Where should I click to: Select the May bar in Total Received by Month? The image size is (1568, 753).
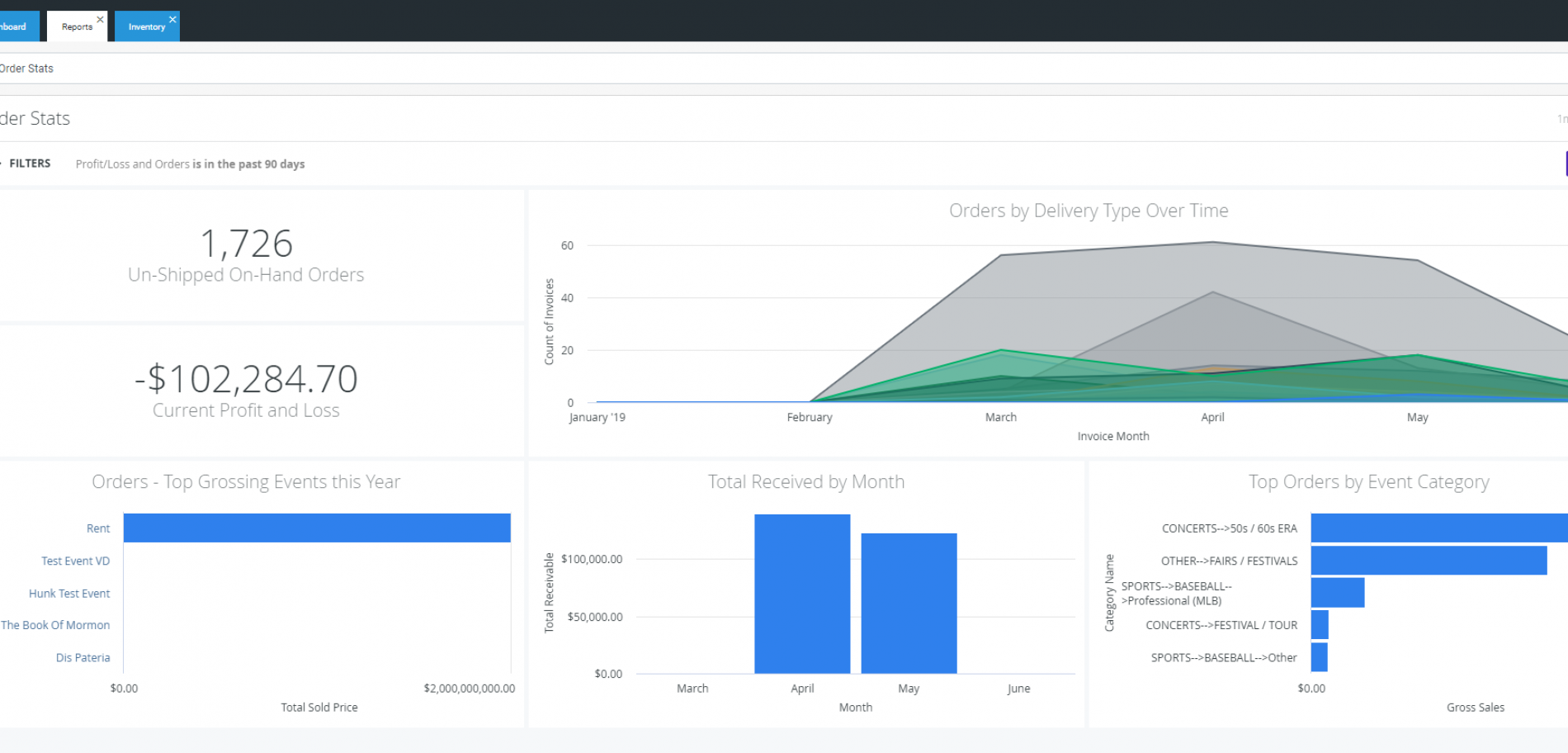[908, 603]
